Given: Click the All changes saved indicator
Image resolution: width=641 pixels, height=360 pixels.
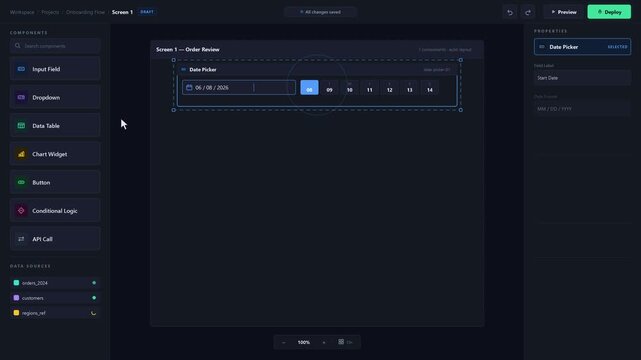Looking at the screenshot, I should pos(320,12).
